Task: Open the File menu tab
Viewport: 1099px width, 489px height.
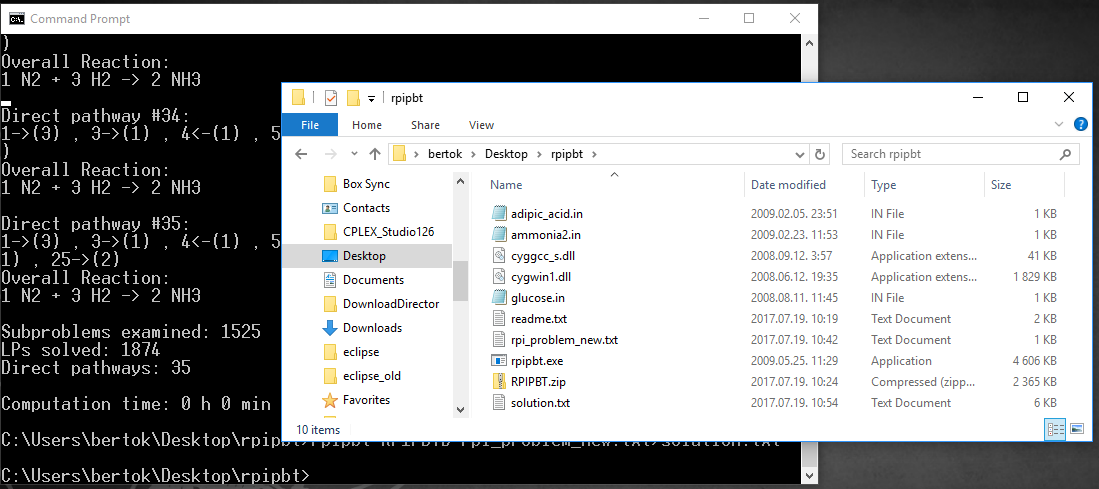Action: click(x=310, y=125)
